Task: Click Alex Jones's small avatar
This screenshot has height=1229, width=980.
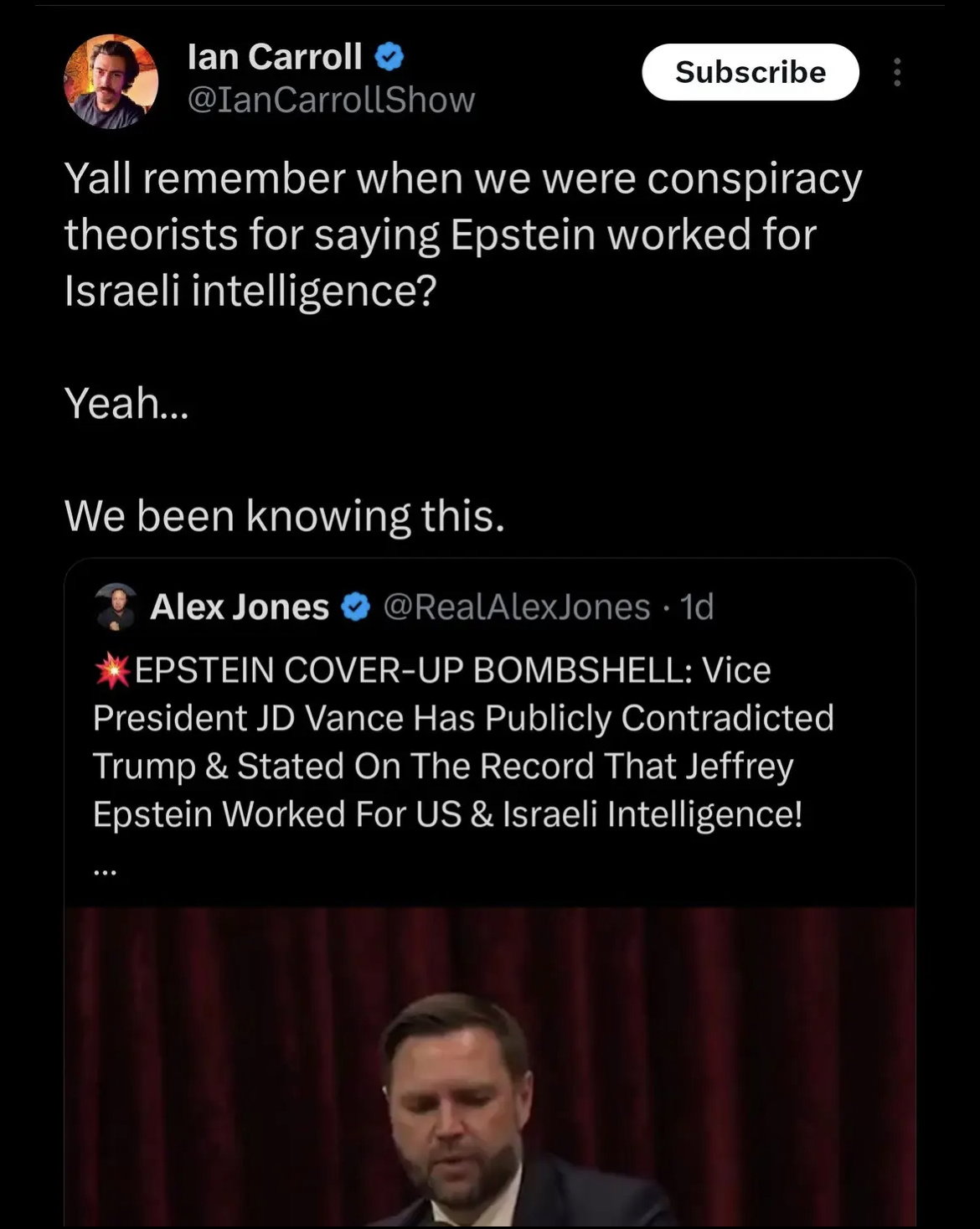Action: (116, 607)
